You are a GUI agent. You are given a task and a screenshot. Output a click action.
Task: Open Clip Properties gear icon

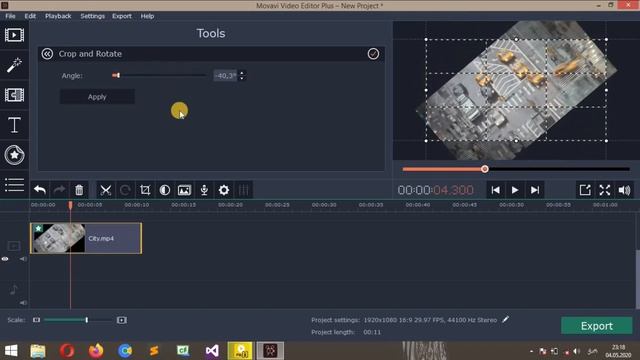pyautogui.click(x=224, y=190)
